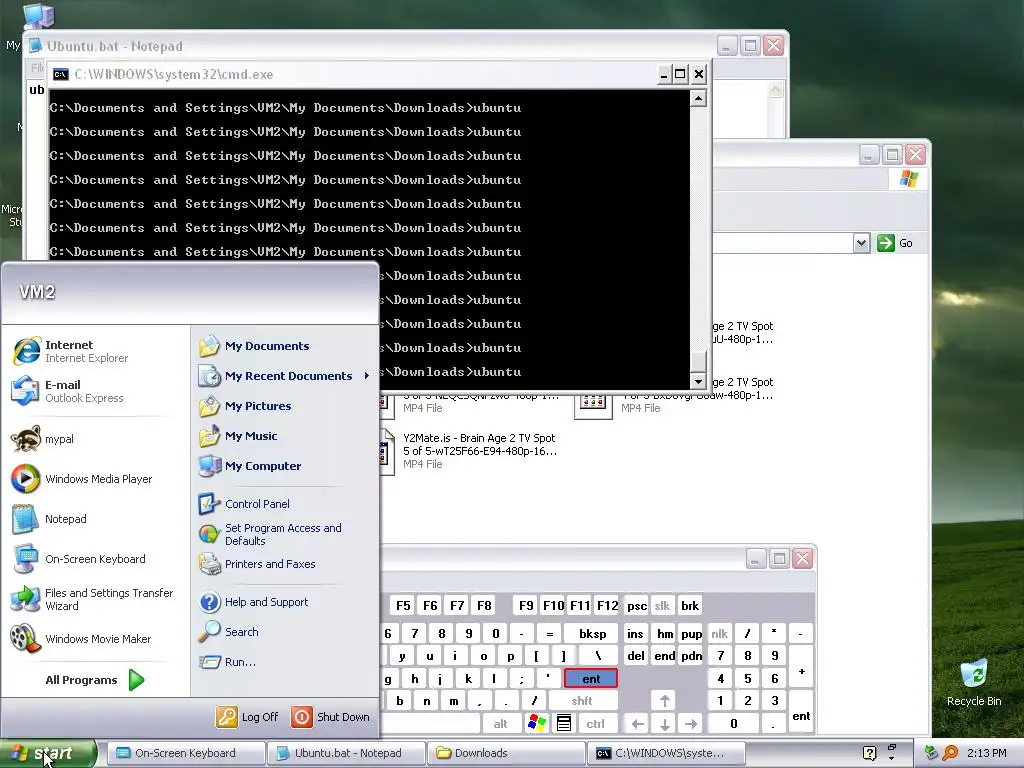
Task: Click the Shut Down button
Action: tap(330, 717)
